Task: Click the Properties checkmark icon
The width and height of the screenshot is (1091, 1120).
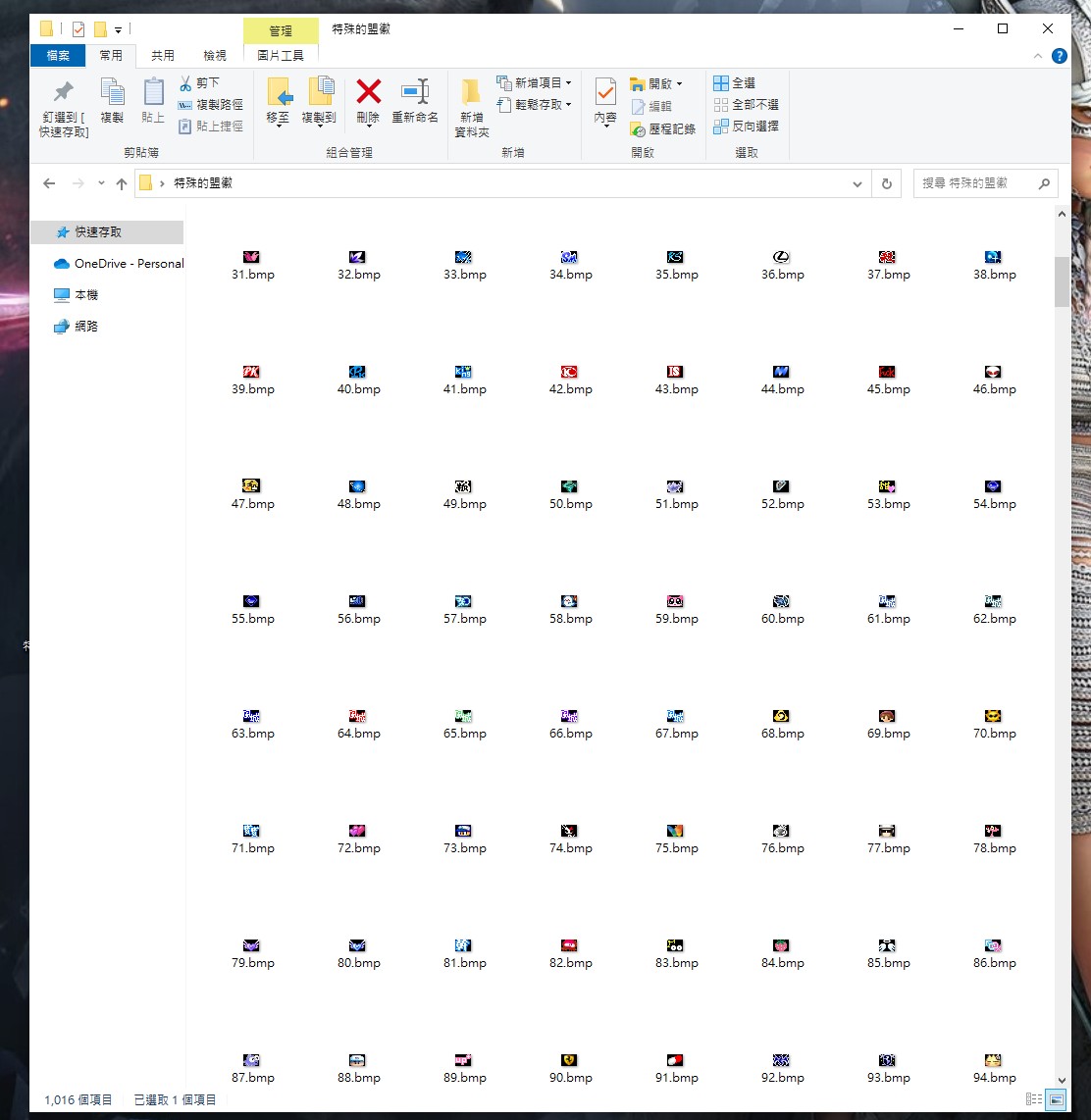Action: point(605,92)
